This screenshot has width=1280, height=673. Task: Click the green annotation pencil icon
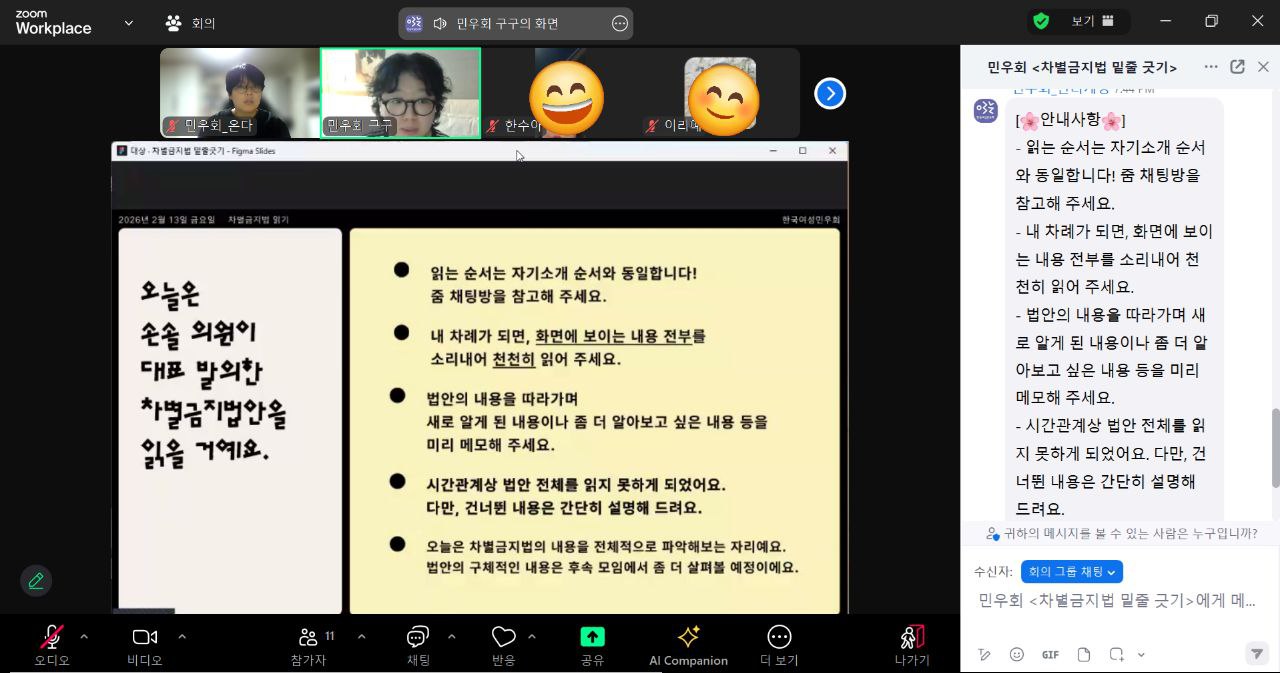36,579
